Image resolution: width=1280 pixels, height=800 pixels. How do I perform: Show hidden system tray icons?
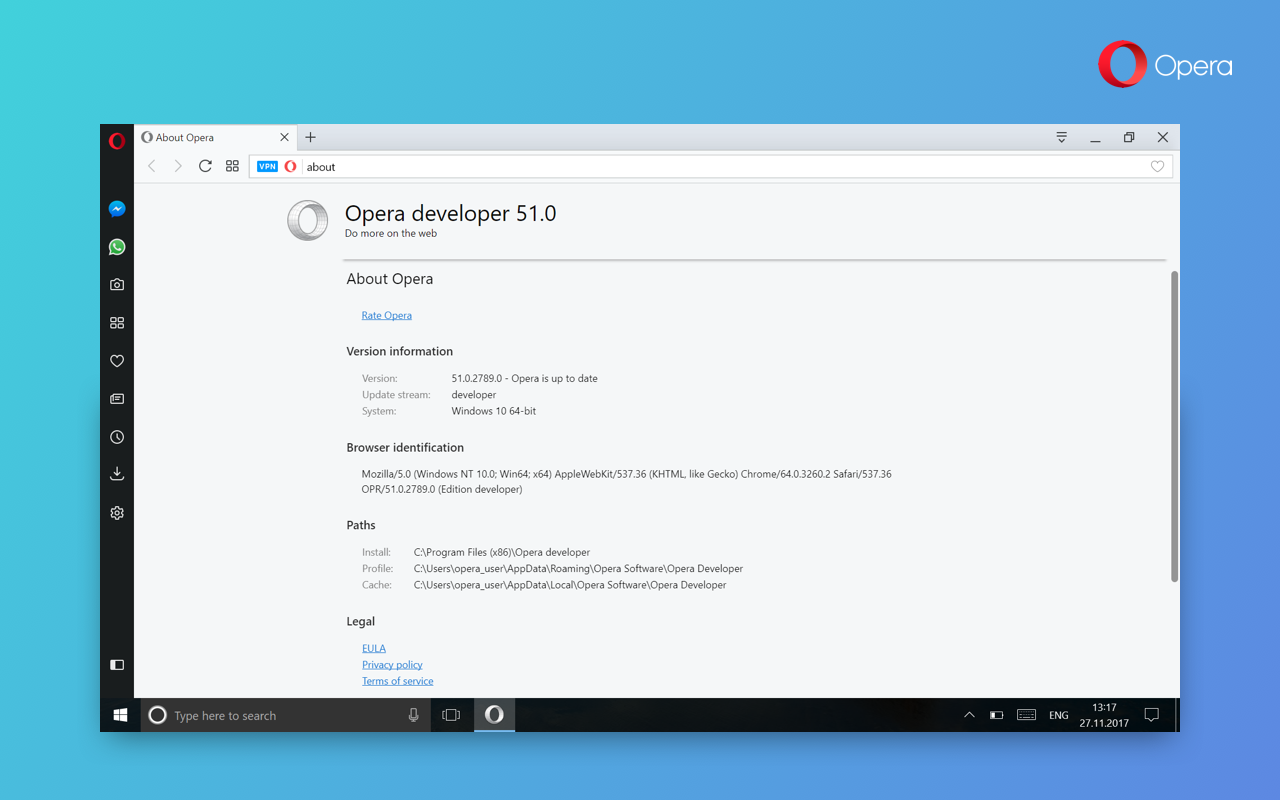coord(968,715)
